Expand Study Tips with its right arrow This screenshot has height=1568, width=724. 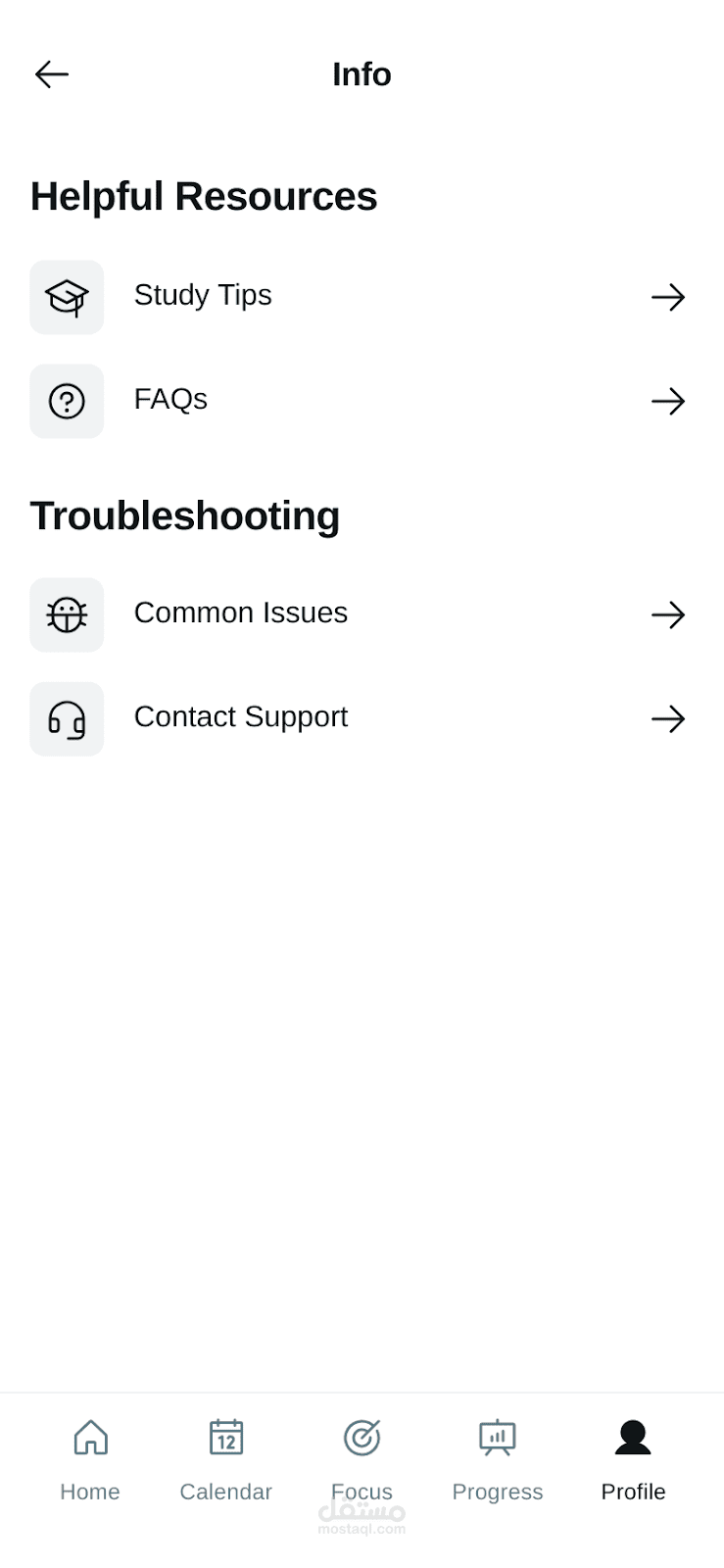coord(668,297)
